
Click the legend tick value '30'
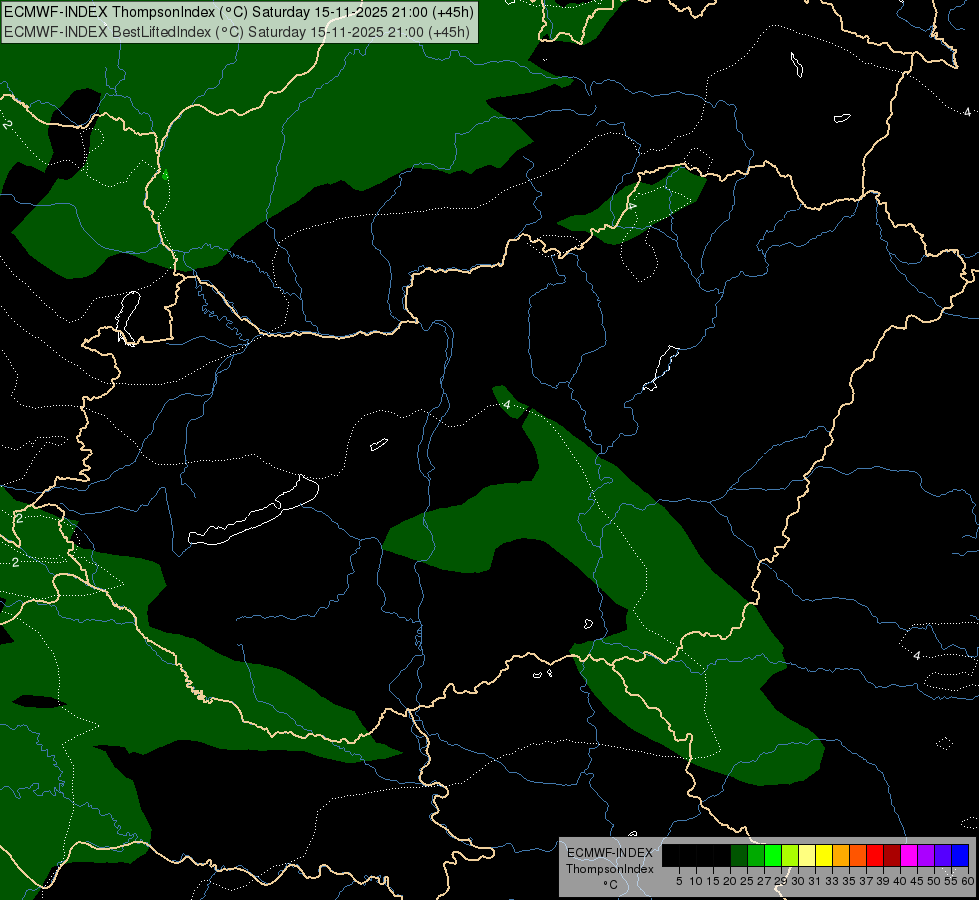coord(798,881)
